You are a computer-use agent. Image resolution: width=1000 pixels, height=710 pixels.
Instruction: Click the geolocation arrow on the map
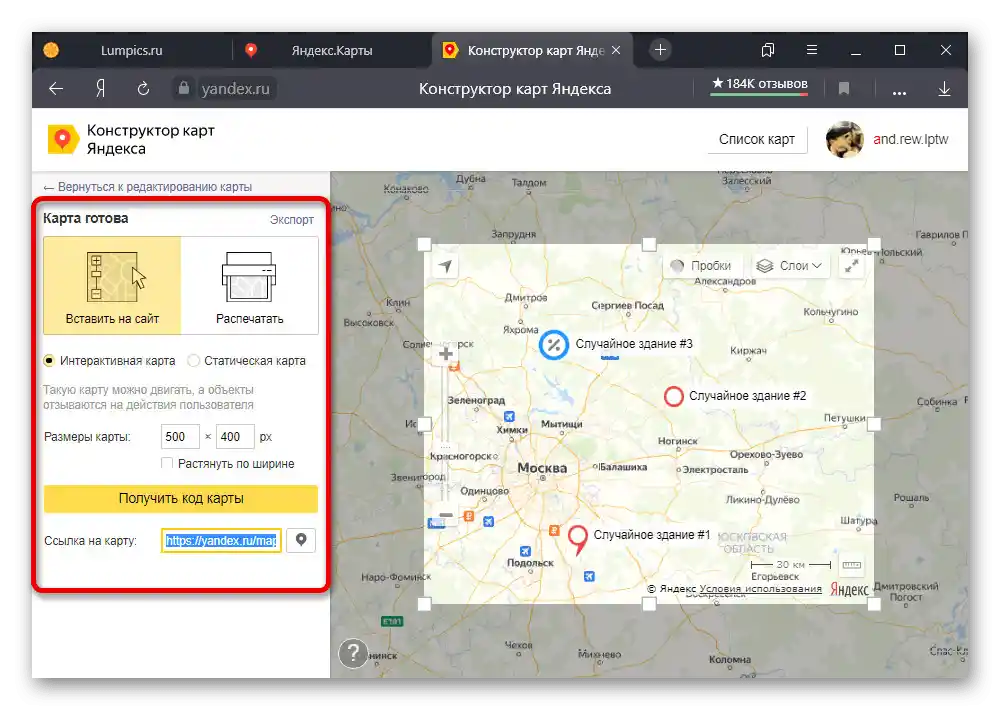(x=446, y=264)
